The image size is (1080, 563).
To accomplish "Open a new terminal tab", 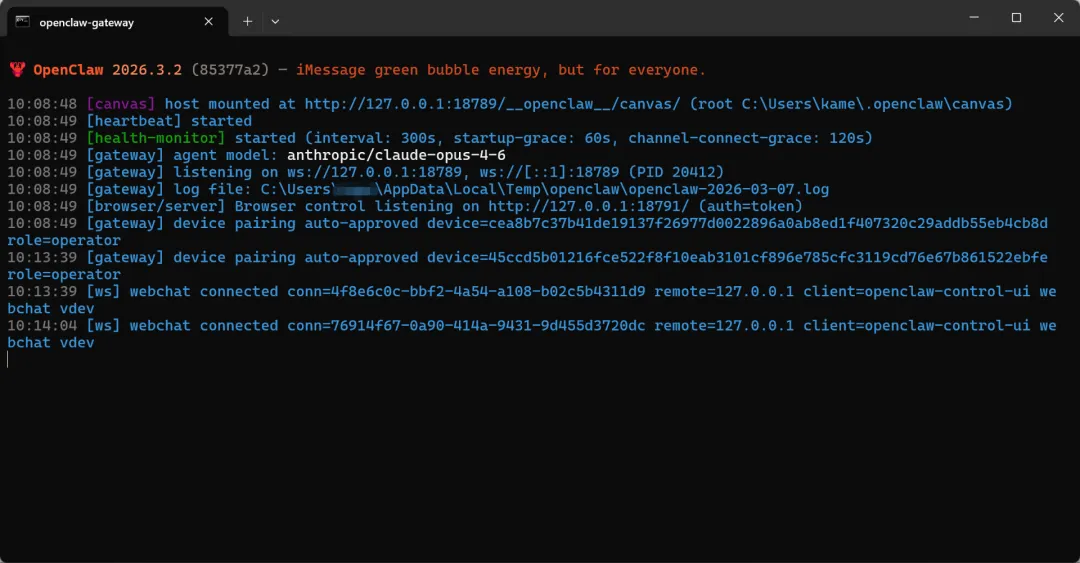I will 247,21.
